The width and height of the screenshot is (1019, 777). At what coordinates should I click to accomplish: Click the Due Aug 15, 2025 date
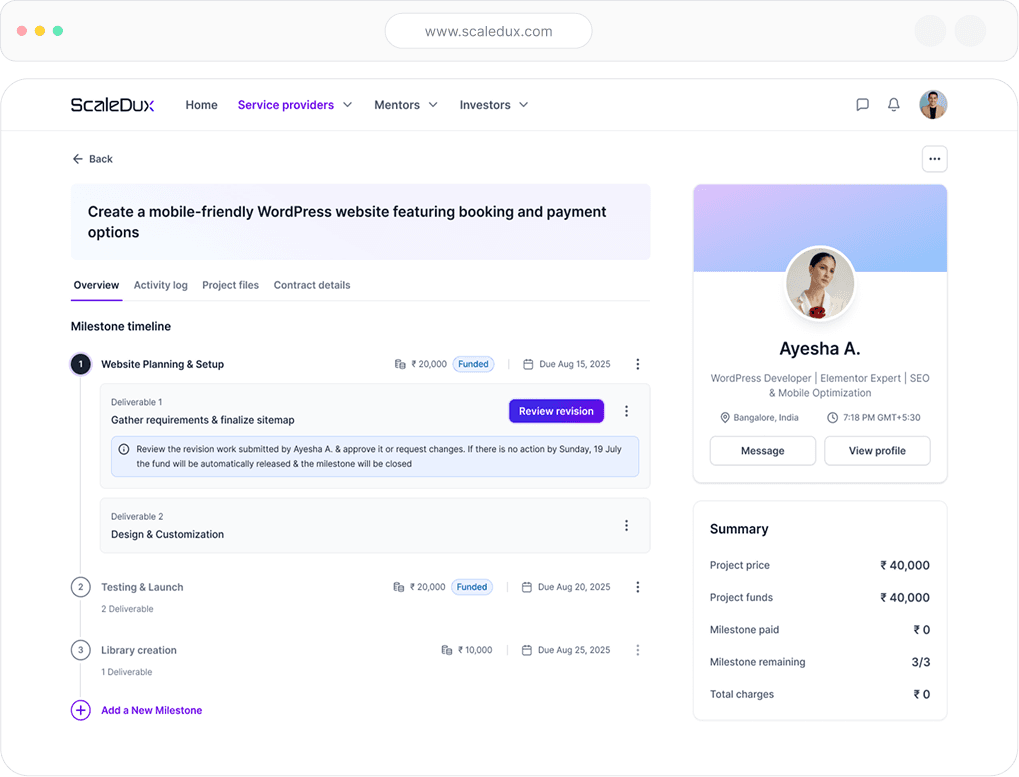click(574, 364)
